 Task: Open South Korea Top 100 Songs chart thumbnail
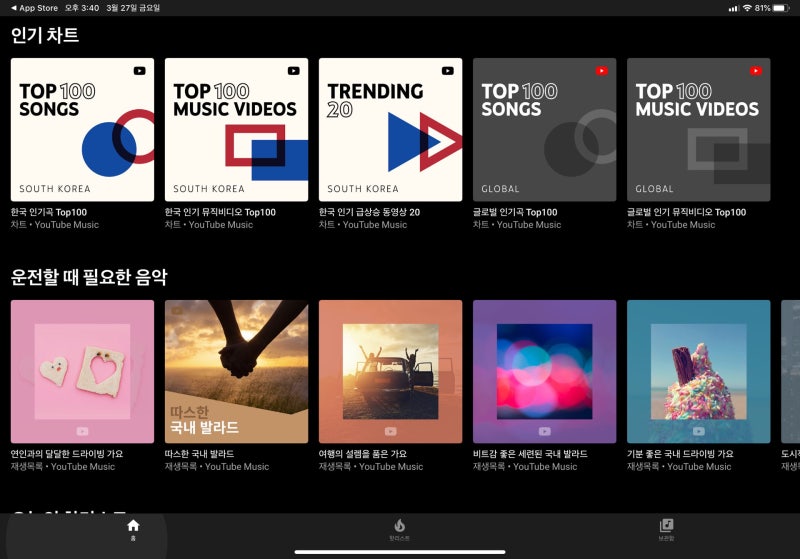point(82,130)
